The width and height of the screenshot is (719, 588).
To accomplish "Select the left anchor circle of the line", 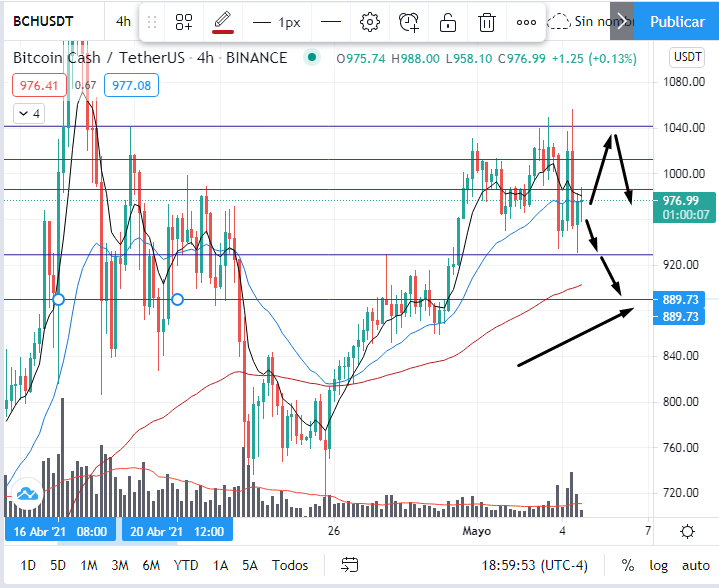I will [58, 300].
